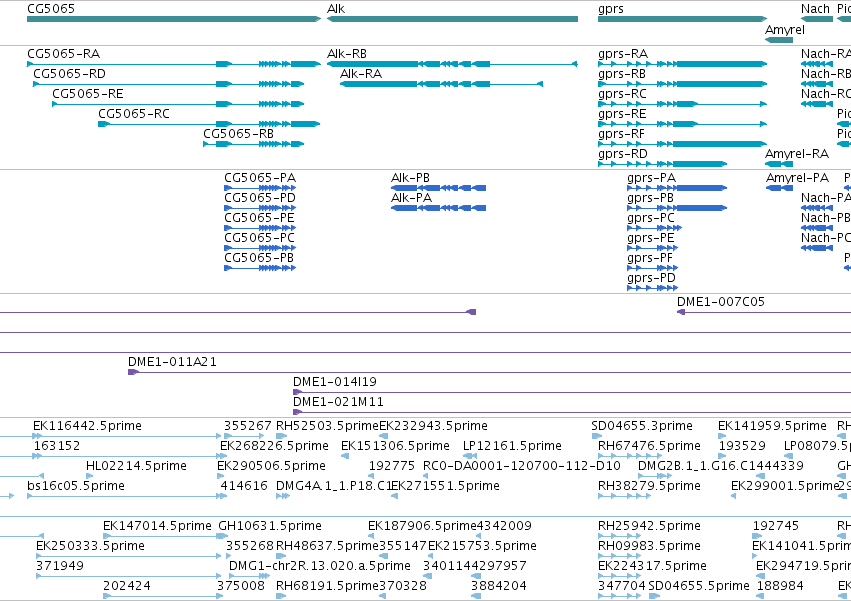Click the CG5065-RC transcript label
851x601 pixels.
134,114
